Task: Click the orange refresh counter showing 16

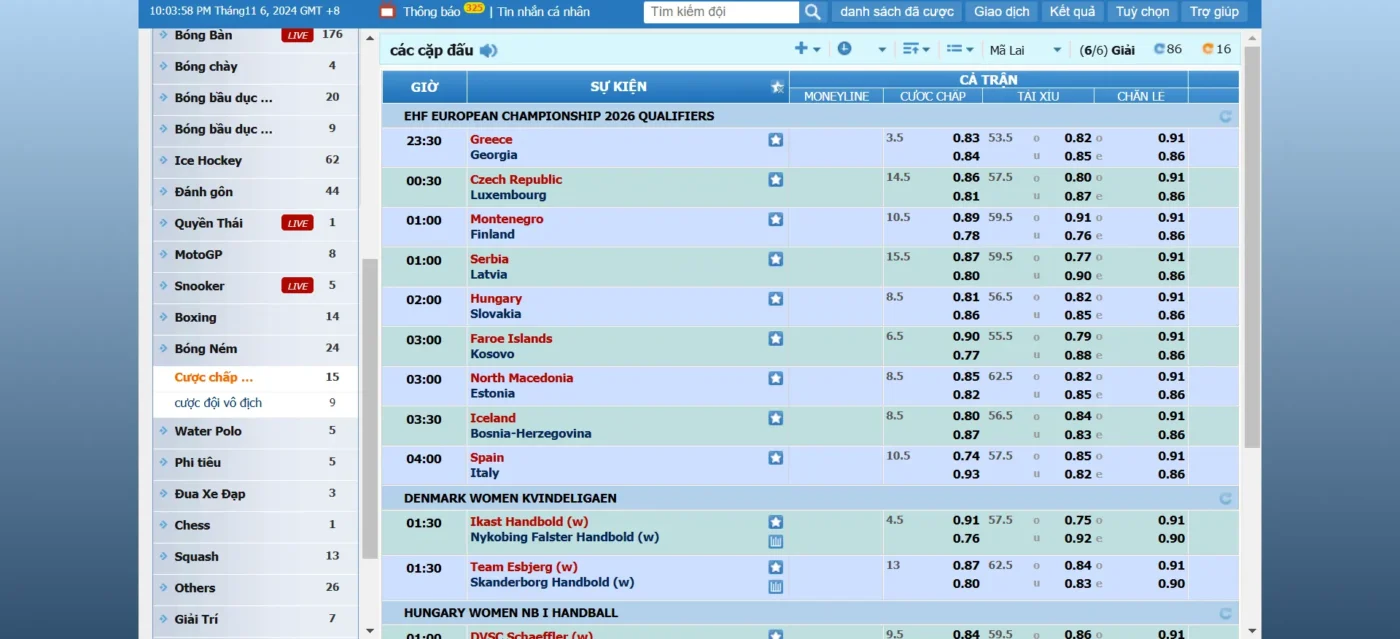Action: pos(1216,49)
